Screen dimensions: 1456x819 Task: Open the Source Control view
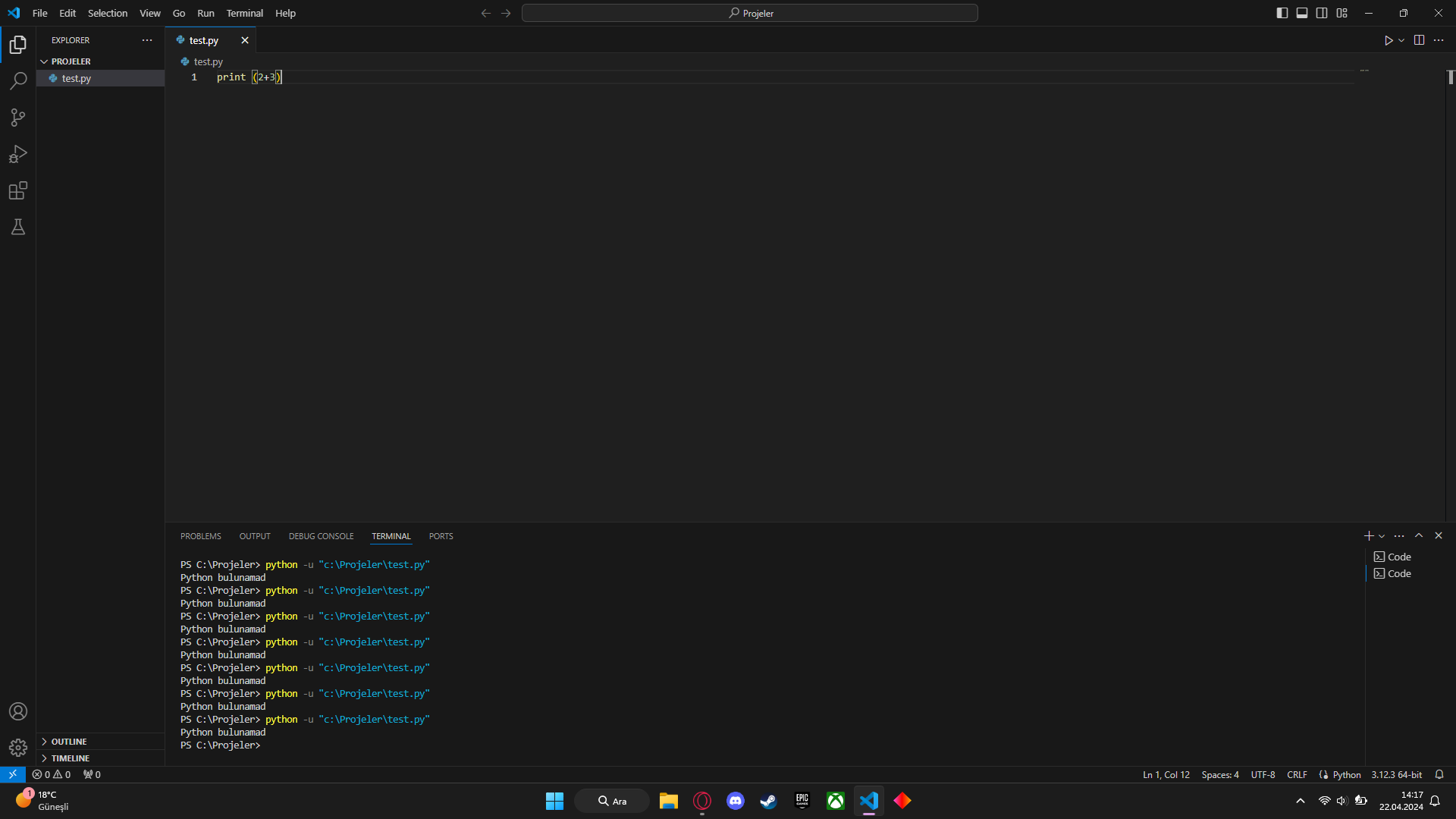click(x=18, y=118)
